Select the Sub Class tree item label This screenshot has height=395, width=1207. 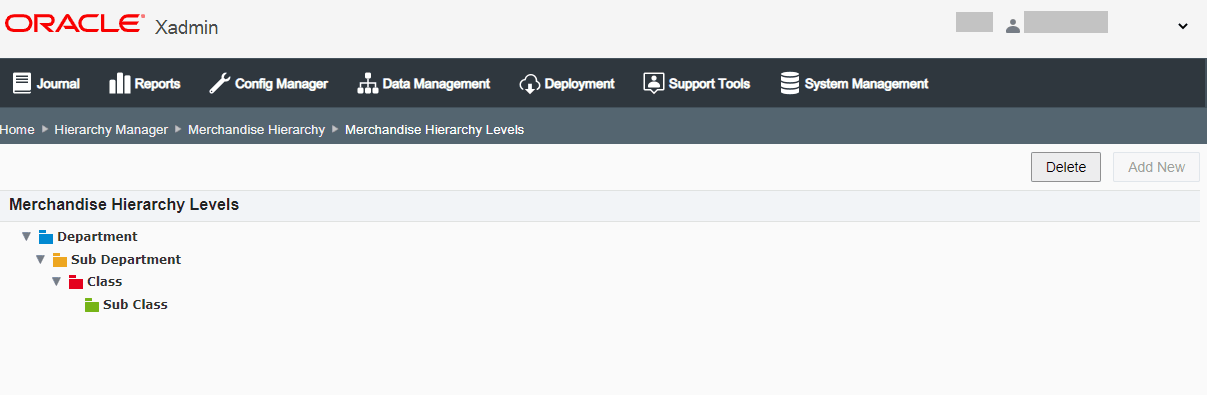(135, 304)
